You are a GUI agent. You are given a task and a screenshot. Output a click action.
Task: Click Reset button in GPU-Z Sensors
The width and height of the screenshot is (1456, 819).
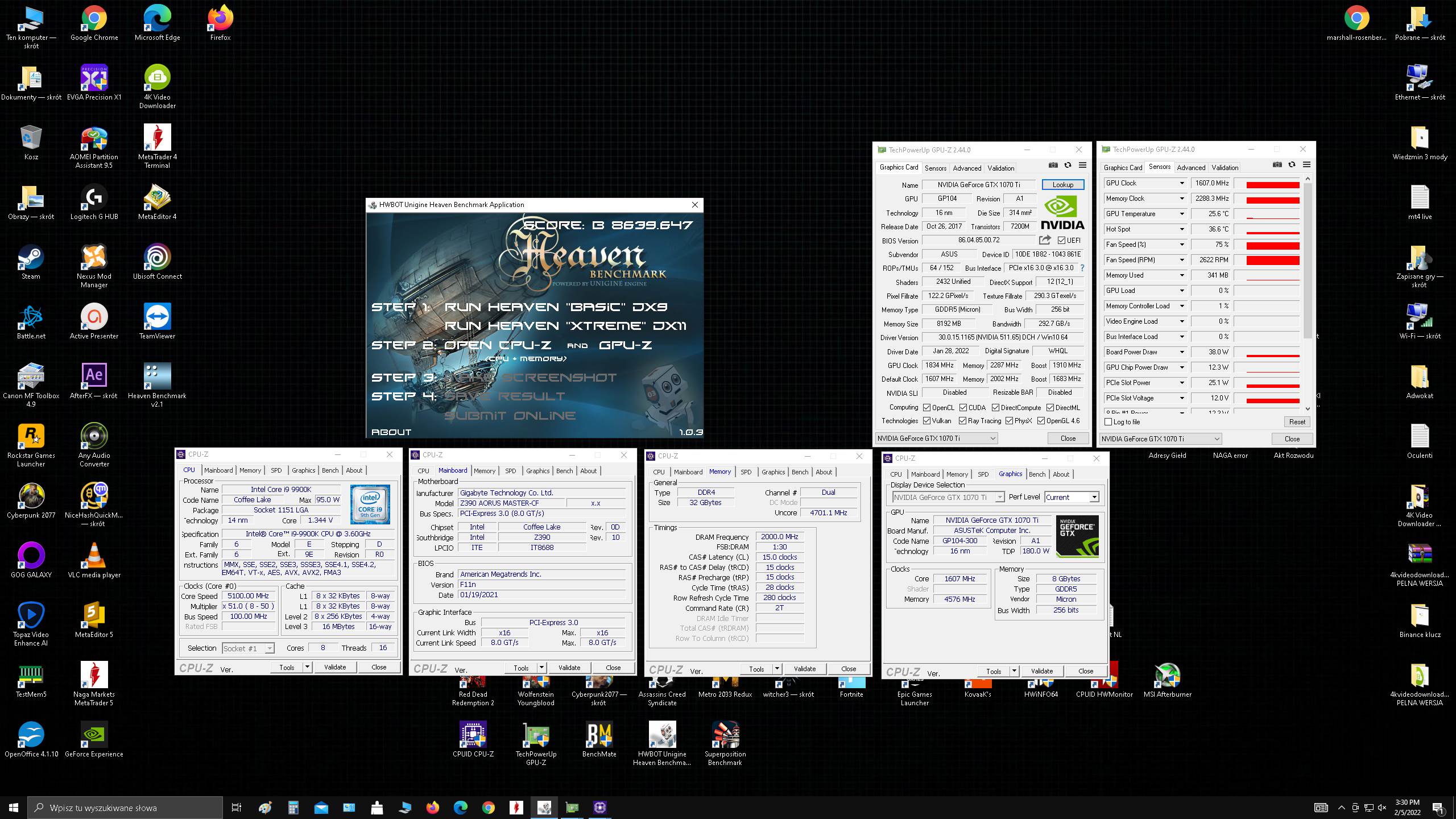pos(1297,422)
